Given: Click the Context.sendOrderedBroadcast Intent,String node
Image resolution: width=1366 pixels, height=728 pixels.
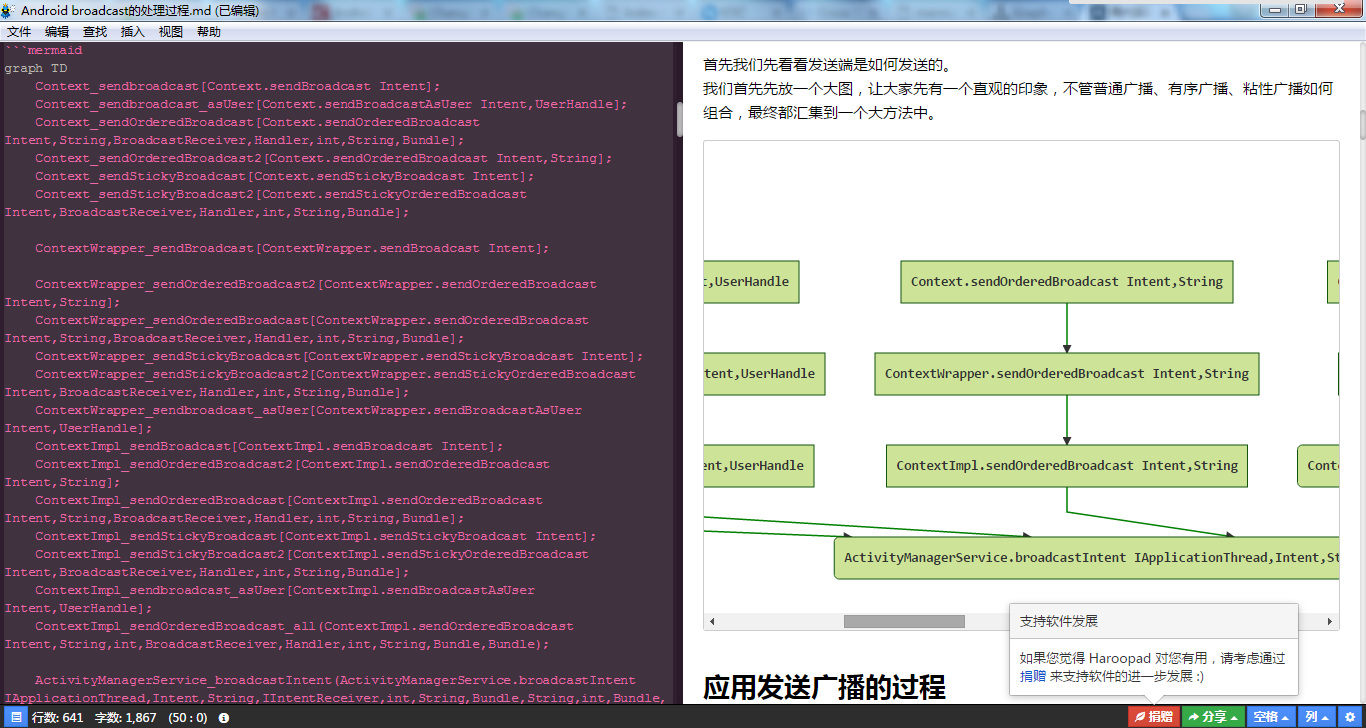Looking at the screenshot, I should click(1066, 282).
